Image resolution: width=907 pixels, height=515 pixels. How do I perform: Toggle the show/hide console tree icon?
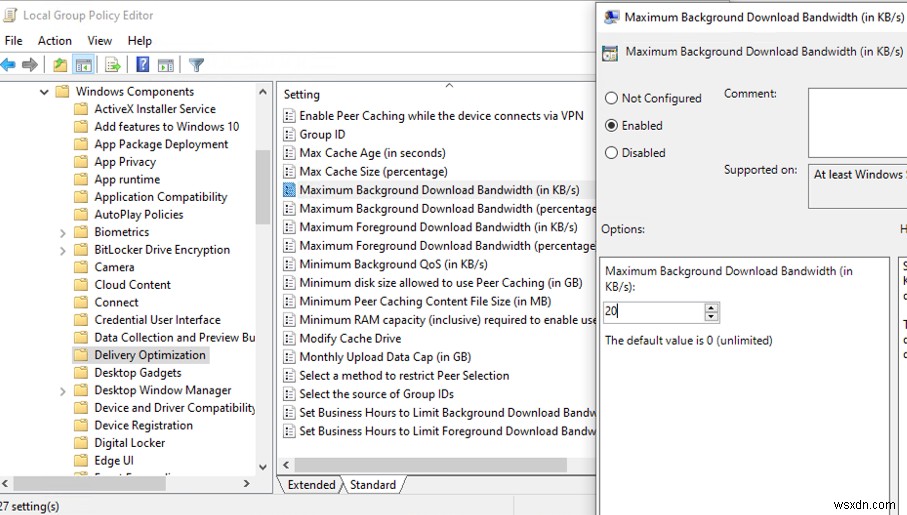84,65
